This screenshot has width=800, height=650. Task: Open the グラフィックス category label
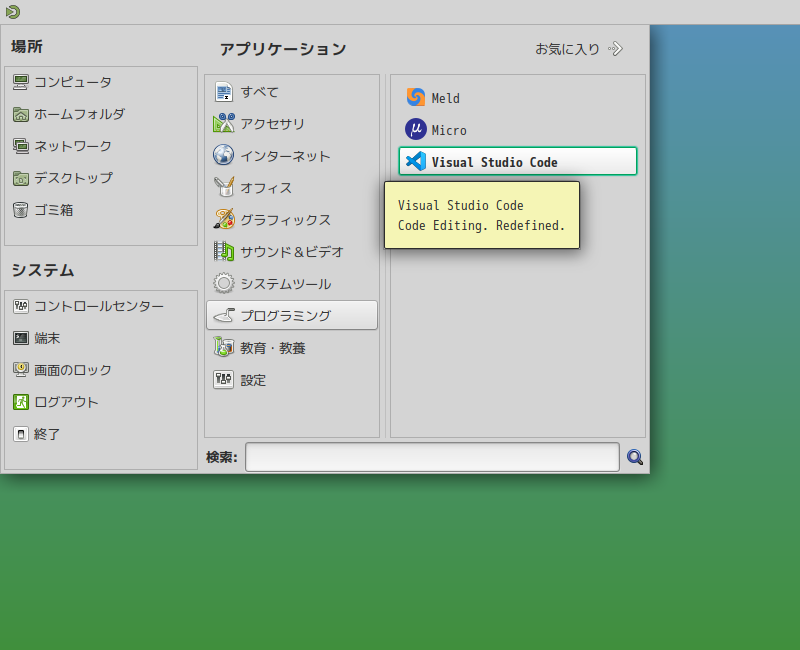(286, 220)
